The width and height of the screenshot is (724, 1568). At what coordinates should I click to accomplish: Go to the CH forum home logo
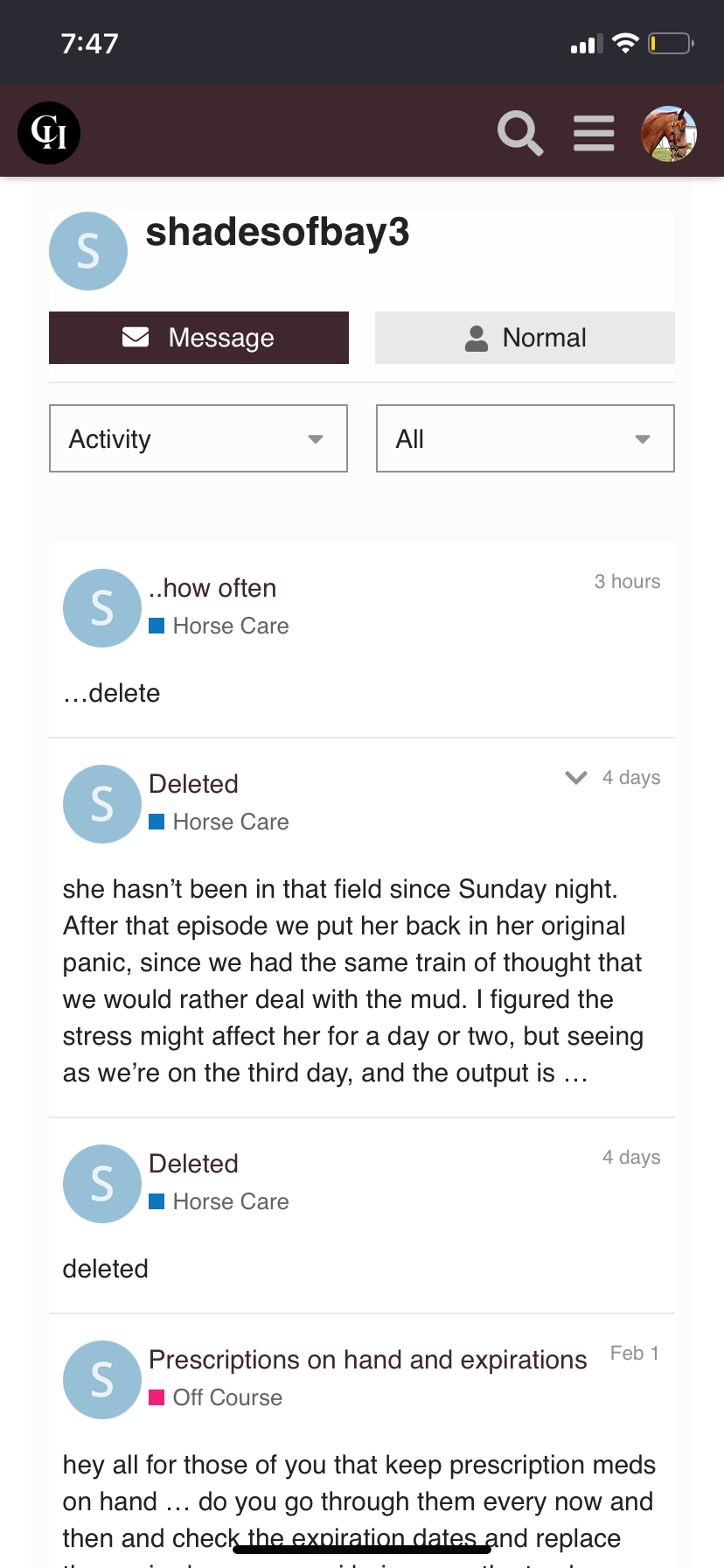(x=49, y=133)
